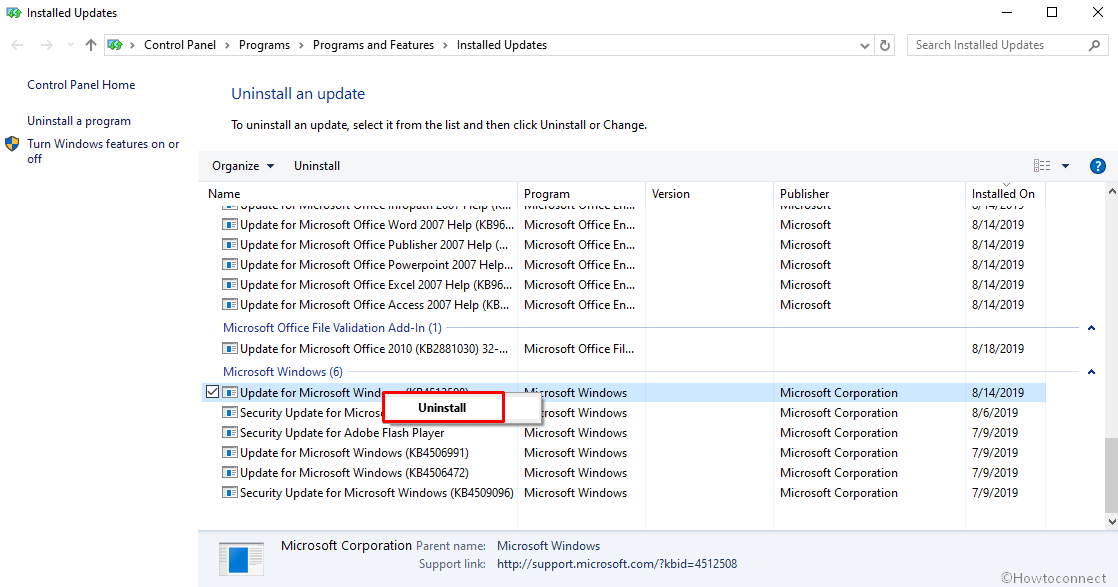Screen dimensions: 1118x587
Task: Refresh the Installed Updates list
Action: [x=885, y=45]
